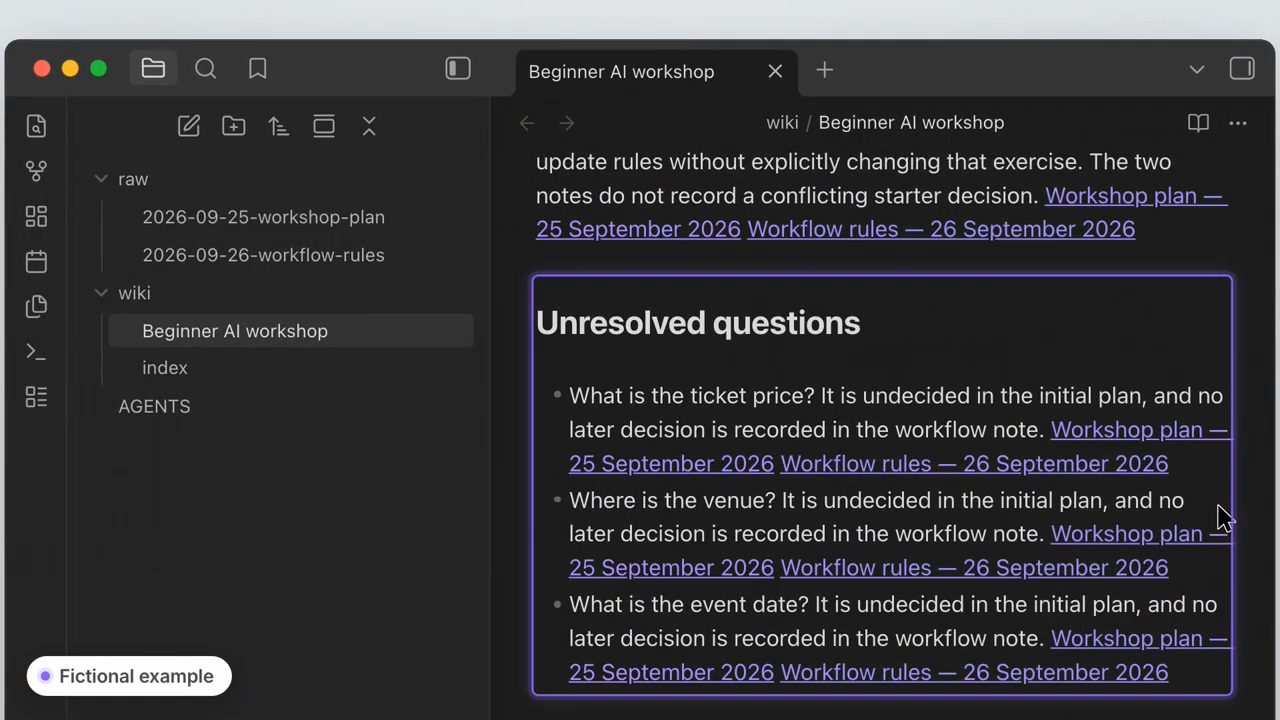
Task: Open Workflow rules link under event date
Action: pyautogui.click(x=974, y=672)
